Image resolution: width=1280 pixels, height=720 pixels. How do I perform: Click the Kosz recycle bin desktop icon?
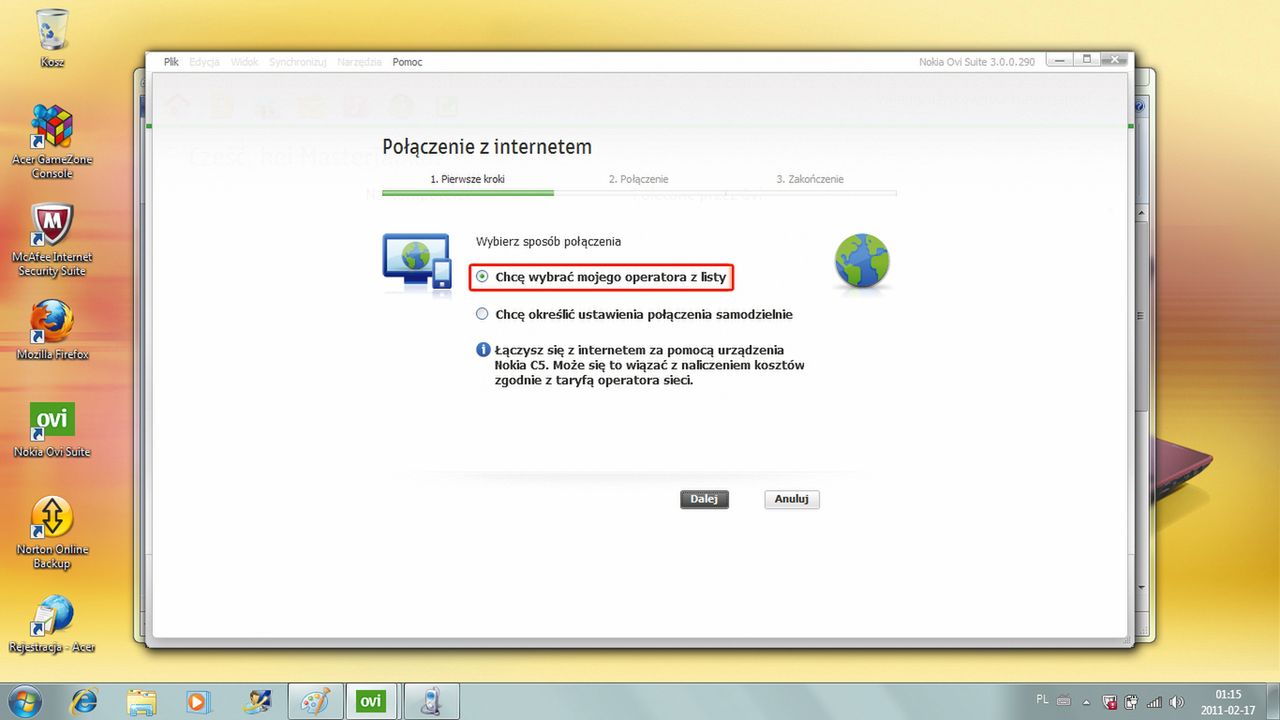52,38
